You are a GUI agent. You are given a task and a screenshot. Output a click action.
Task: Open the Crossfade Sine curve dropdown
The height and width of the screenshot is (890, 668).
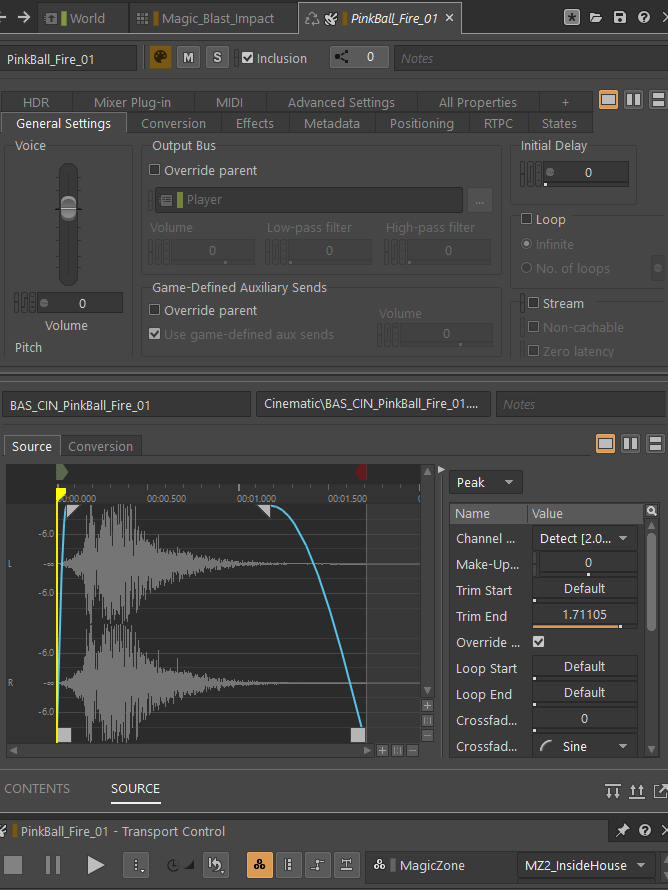[584, 746]
